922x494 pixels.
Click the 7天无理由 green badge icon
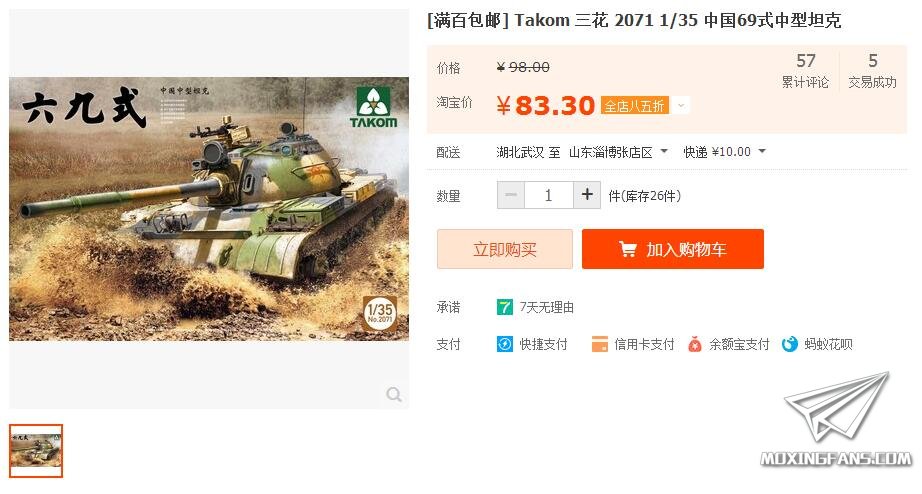505,307
